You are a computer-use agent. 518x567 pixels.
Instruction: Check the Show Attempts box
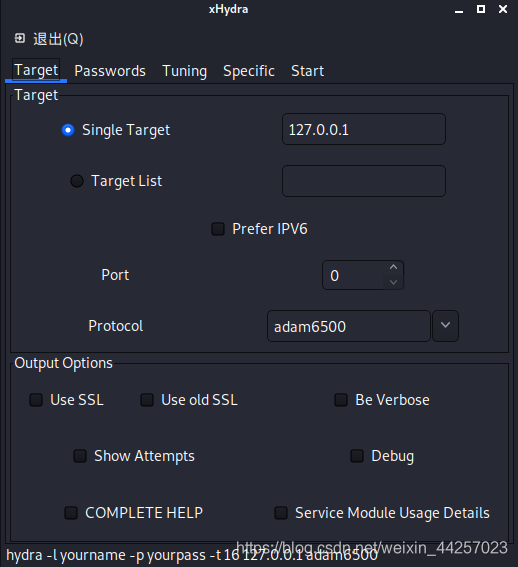point(80,456)
